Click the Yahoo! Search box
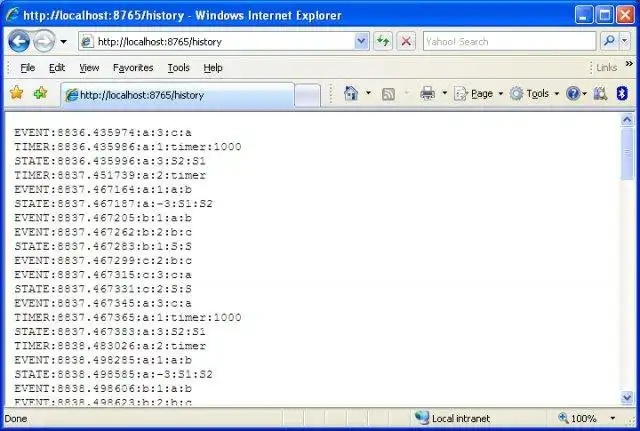This screenshot has width=640, height=431. click(509, 41)
